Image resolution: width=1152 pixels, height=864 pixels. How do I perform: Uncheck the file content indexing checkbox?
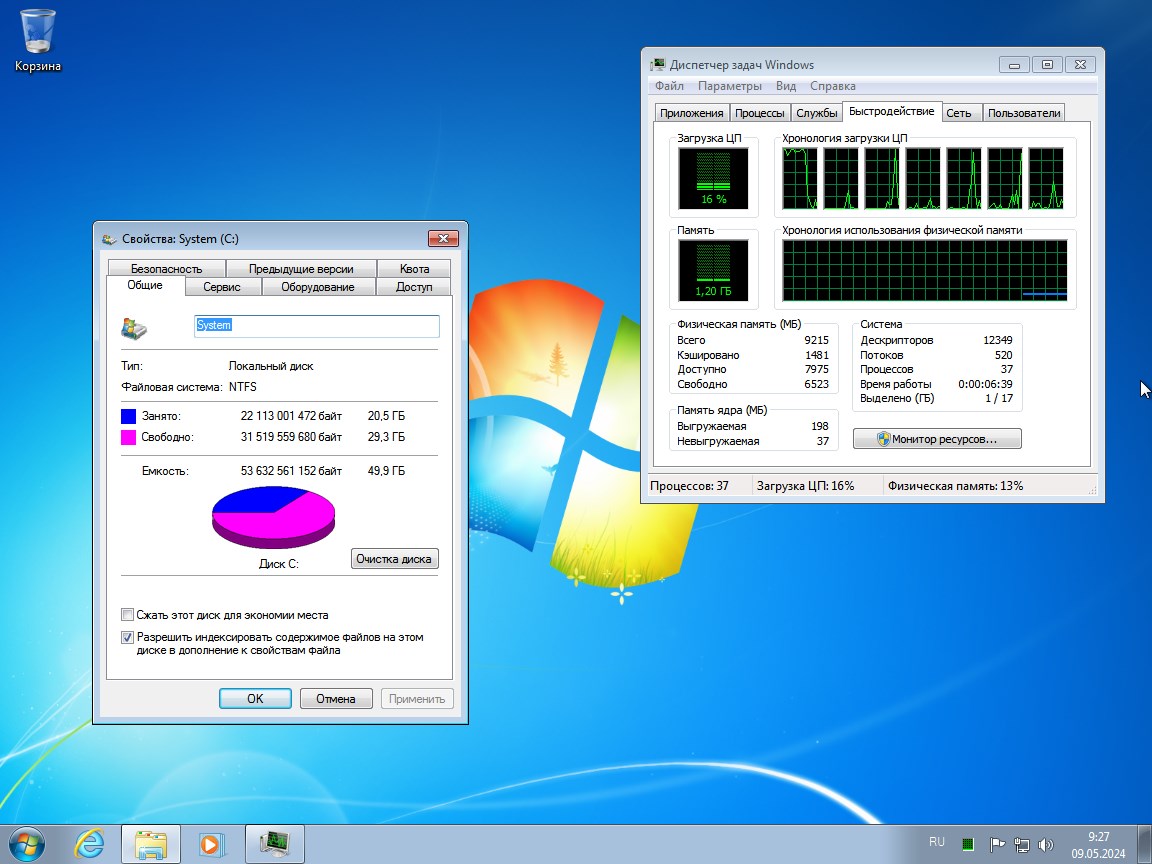[127, 637]
